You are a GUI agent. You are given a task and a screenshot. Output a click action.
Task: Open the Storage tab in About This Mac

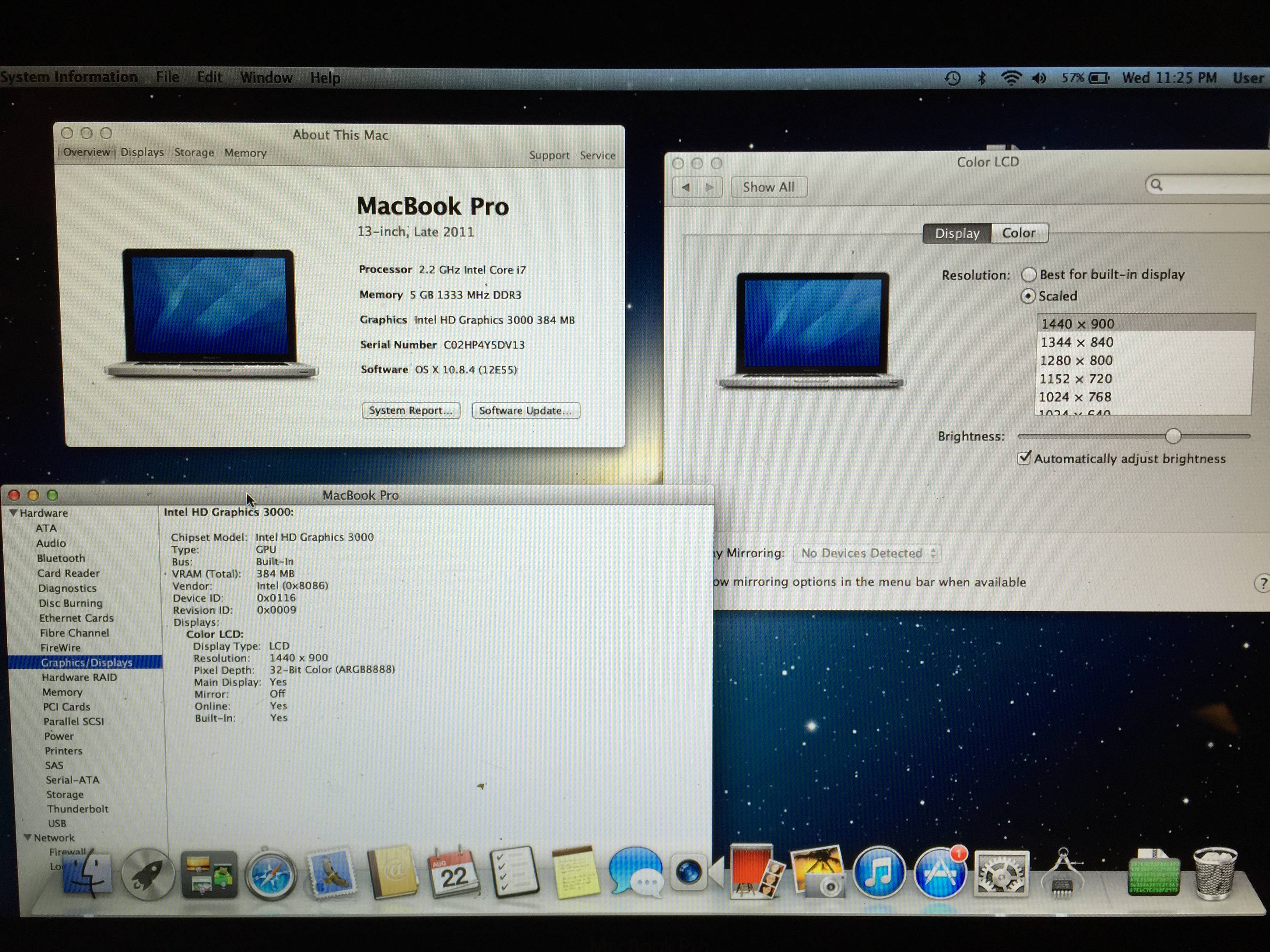click(194, 153)
